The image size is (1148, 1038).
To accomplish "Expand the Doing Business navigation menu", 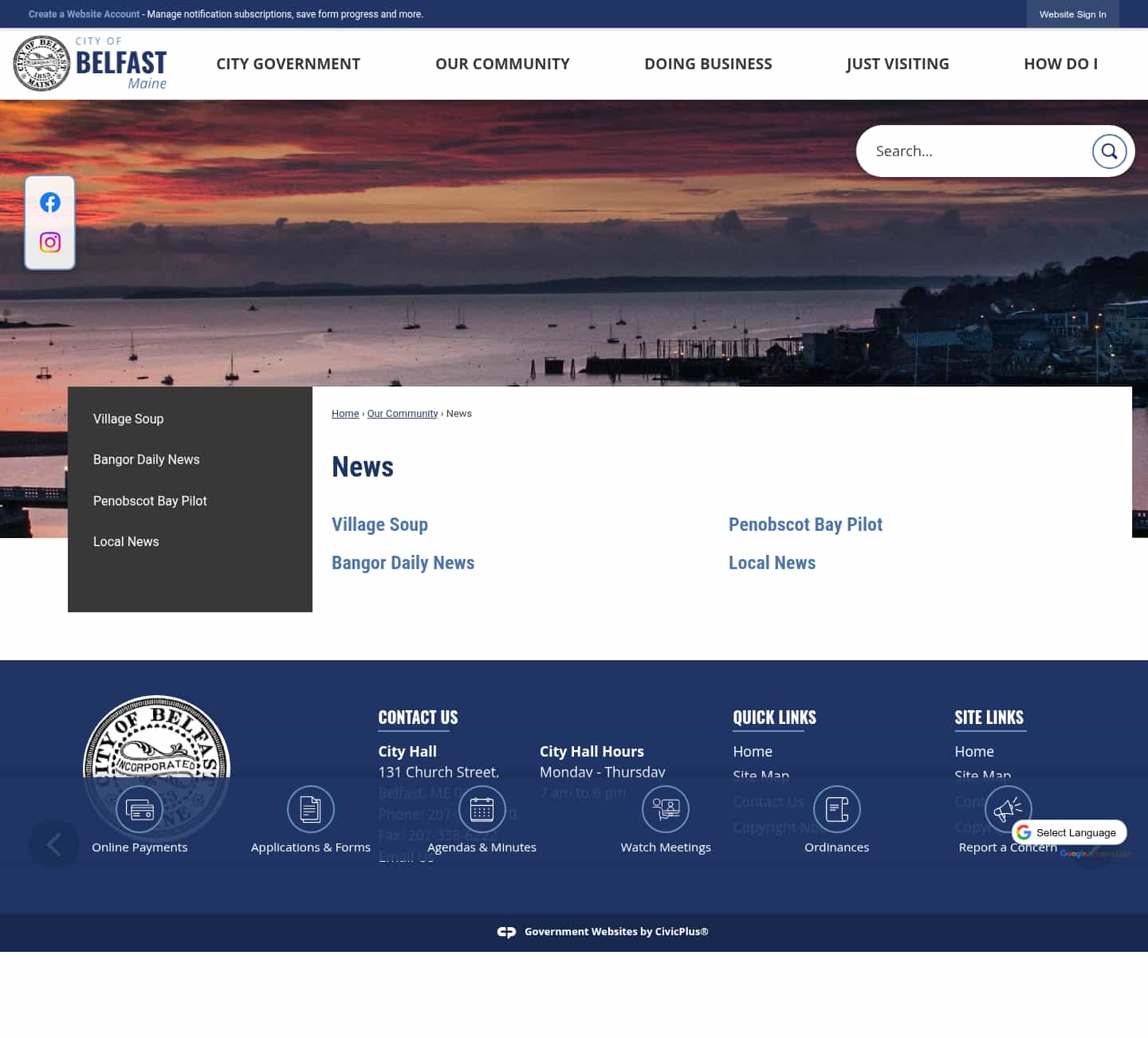I will click(x=708, y=64).
